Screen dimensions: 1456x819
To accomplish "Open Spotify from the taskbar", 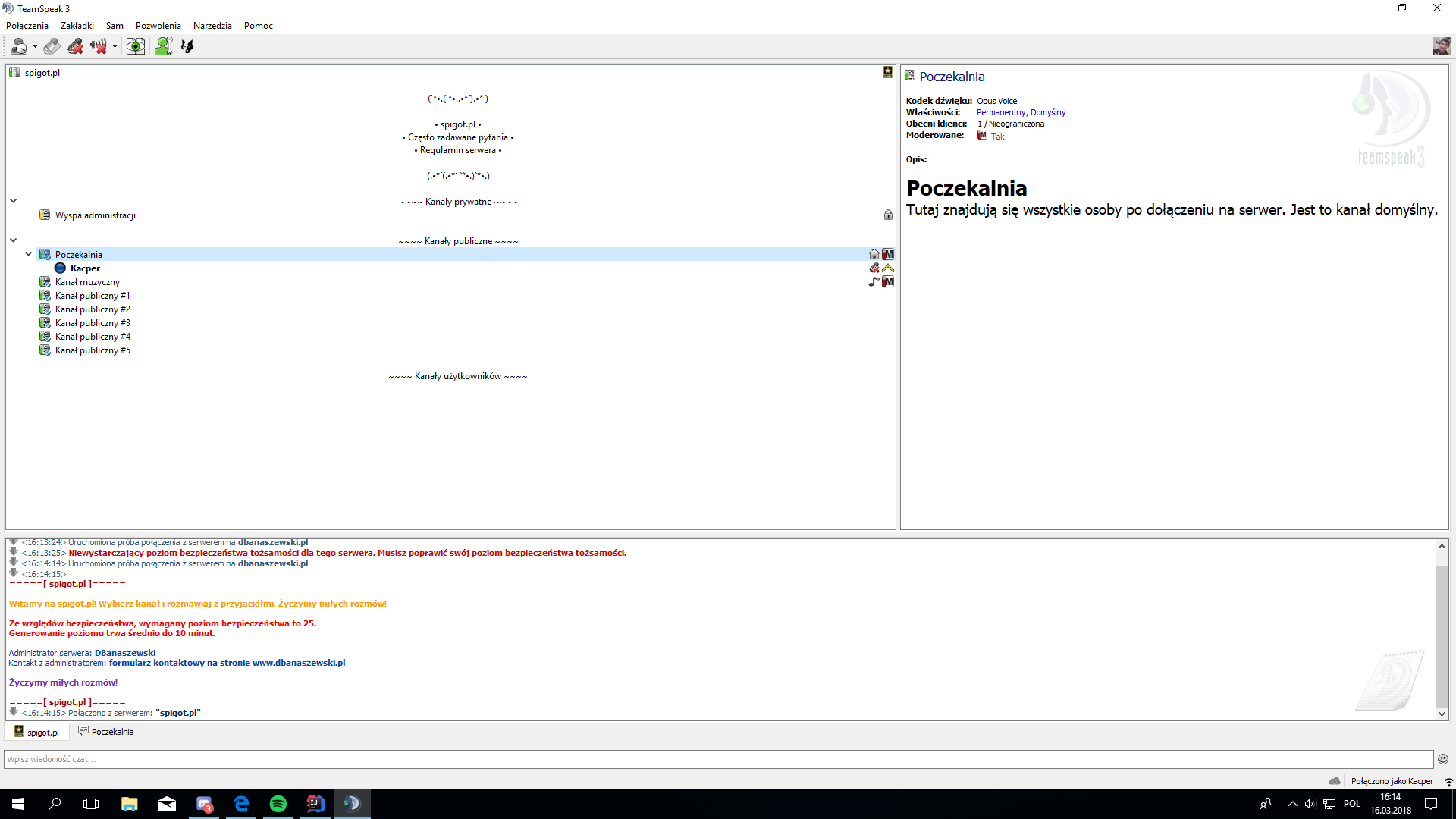I will pyautogui.click(x=278, y=804).
